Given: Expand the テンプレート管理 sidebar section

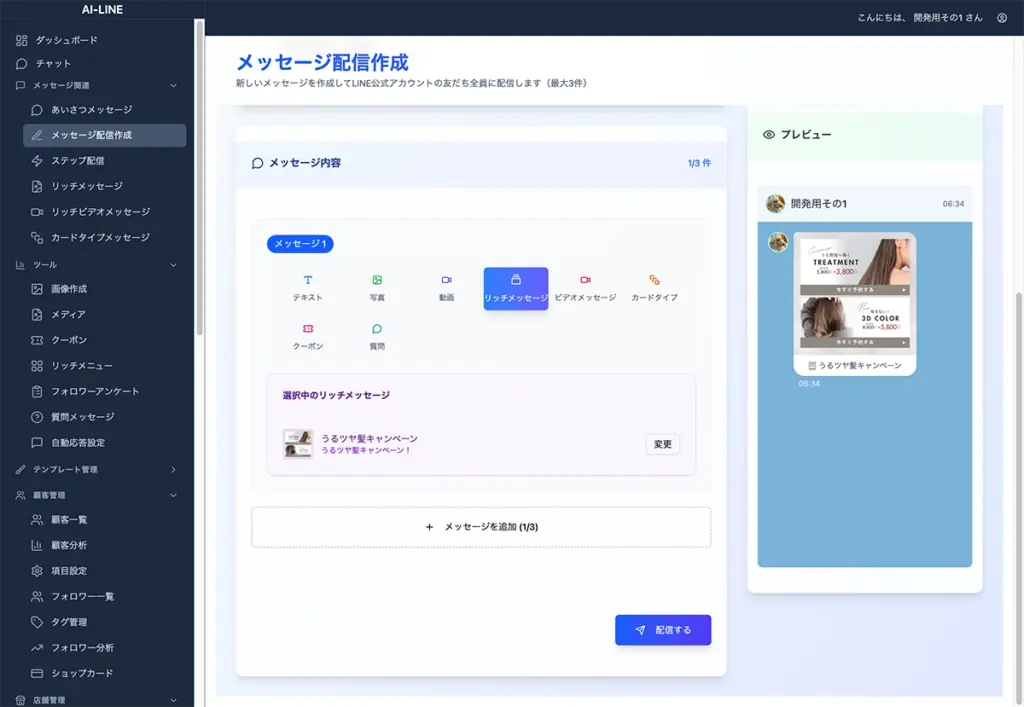Looking at the screenshot, I should pos(174,469).
